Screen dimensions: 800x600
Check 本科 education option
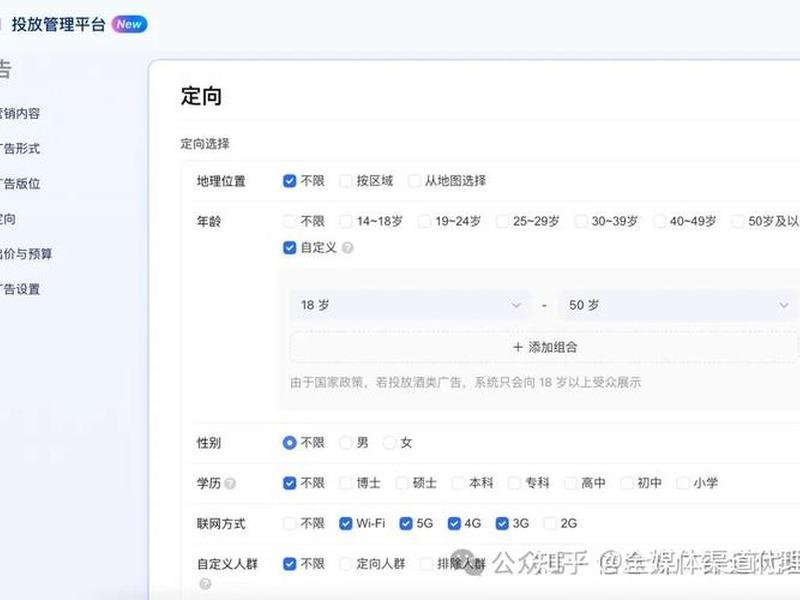click(x=458, y=483)
